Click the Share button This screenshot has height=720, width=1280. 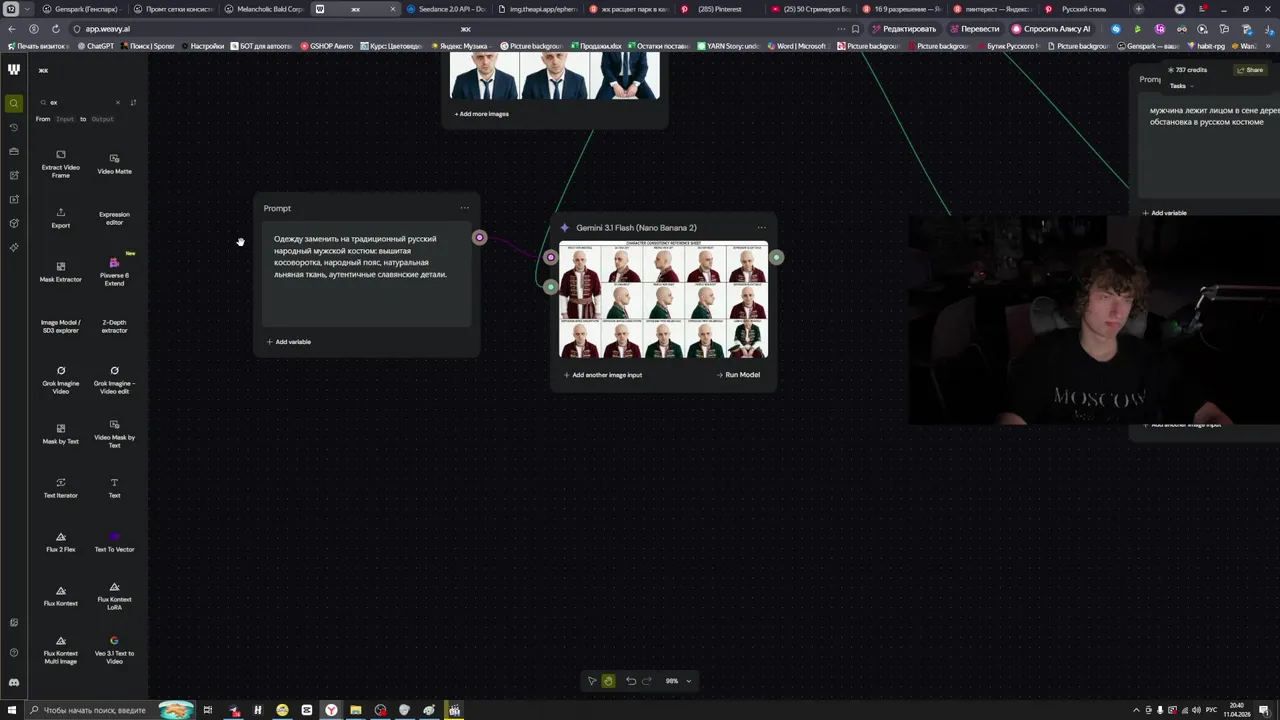click(1250, 70)
